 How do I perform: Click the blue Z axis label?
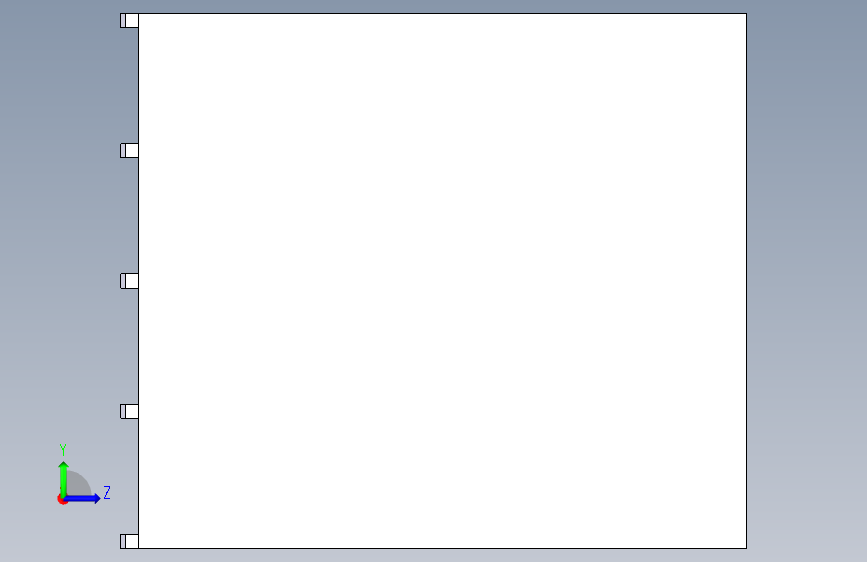point(107,492)
